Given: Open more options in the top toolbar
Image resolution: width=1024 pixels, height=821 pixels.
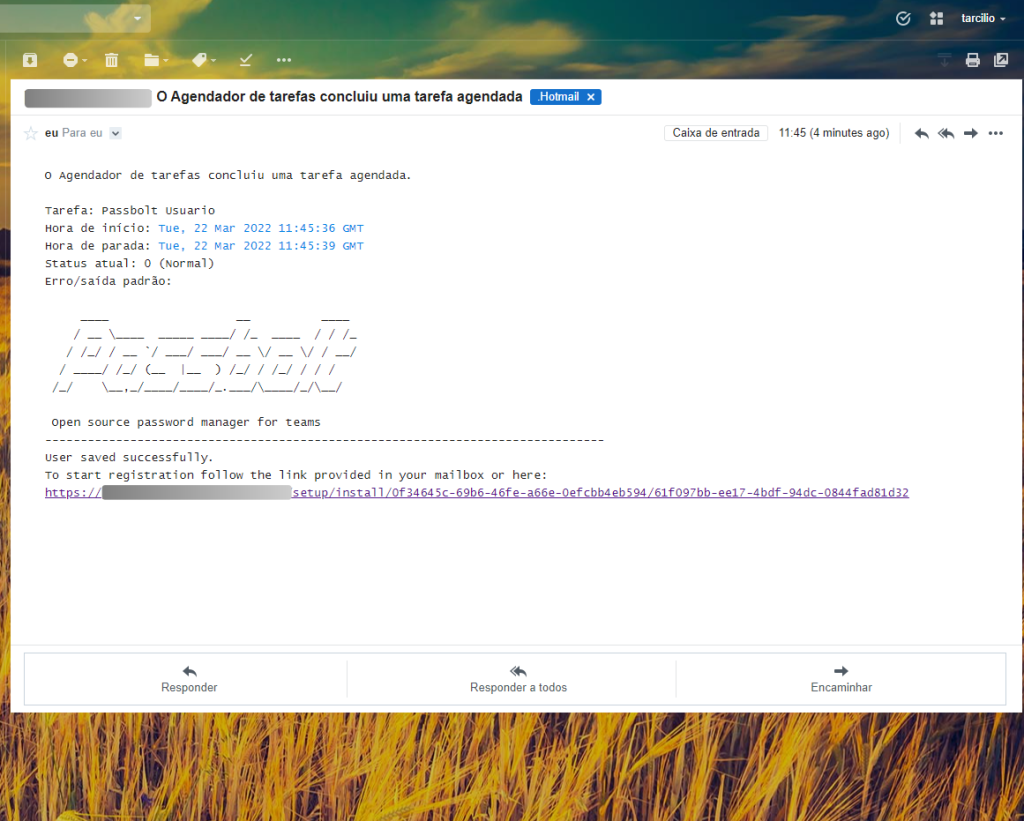Looking at the screenshot, I should pyautogui.click(x=284, y=60).
